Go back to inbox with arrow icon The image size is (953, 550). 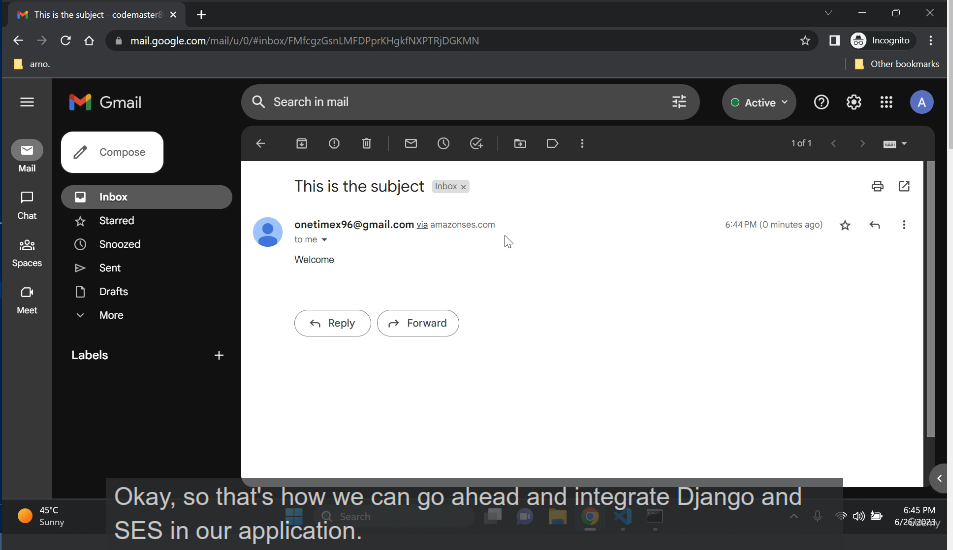coord(261,143)
